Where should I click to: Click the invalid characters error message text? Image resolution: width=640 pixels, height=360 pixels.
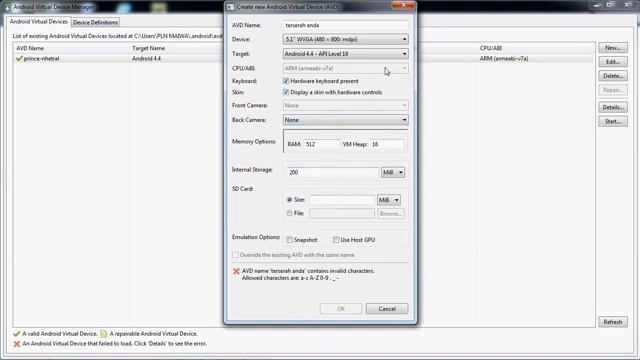pyautogui.click(x=308, y=274)
